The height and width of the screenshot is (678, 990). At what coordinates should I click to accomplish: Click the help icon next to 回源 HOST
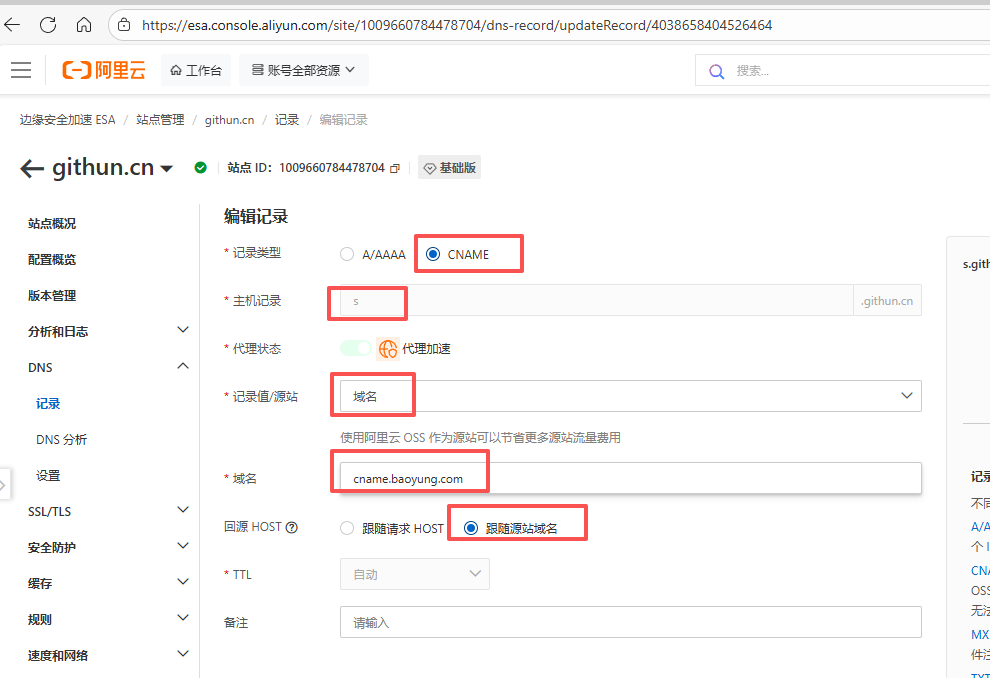click(292, 528)
